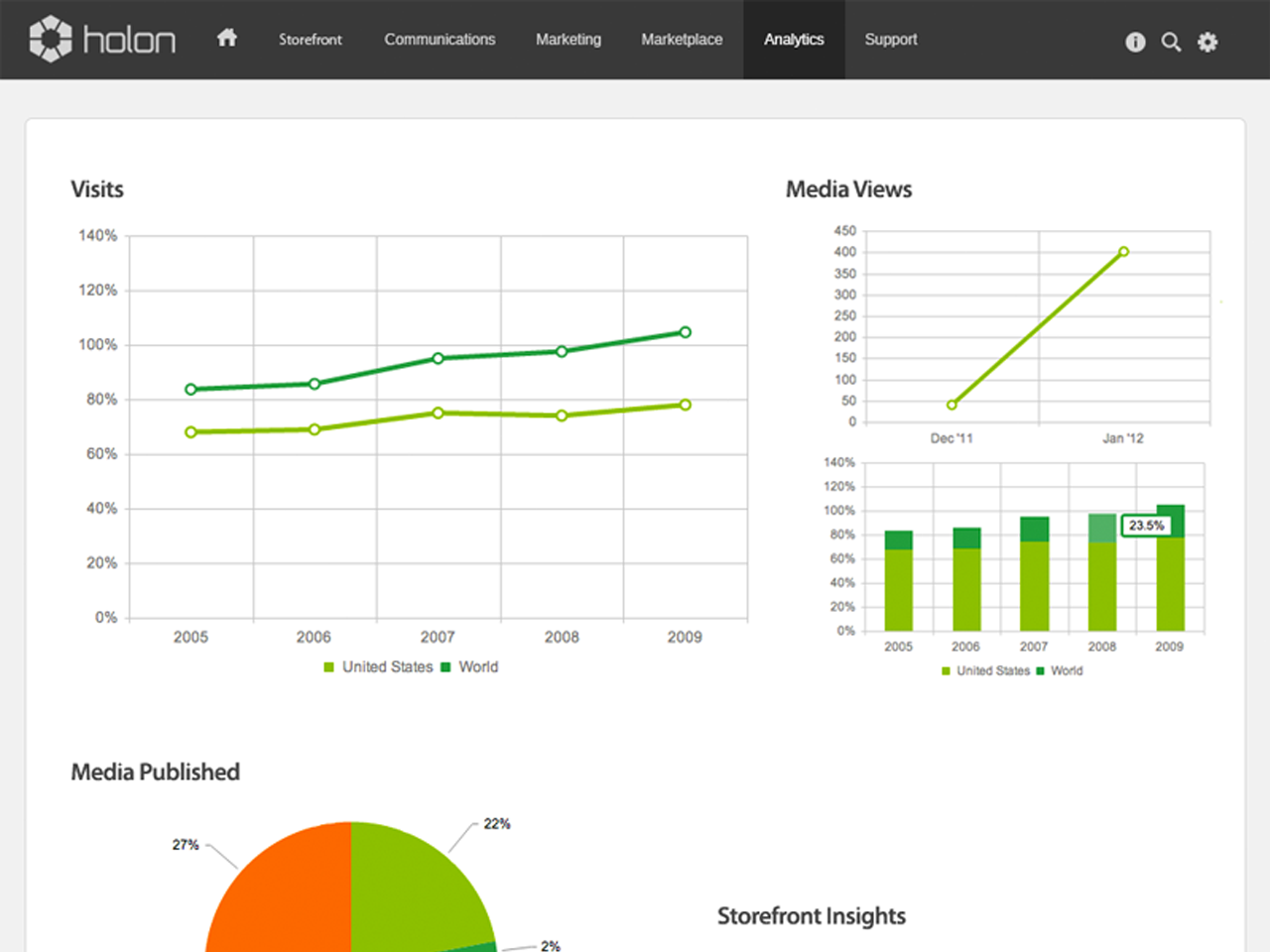The height and width of the screenshot is (952, 1270).
Task: Click the 22% pie label
Action: click(x=497, y=824)
